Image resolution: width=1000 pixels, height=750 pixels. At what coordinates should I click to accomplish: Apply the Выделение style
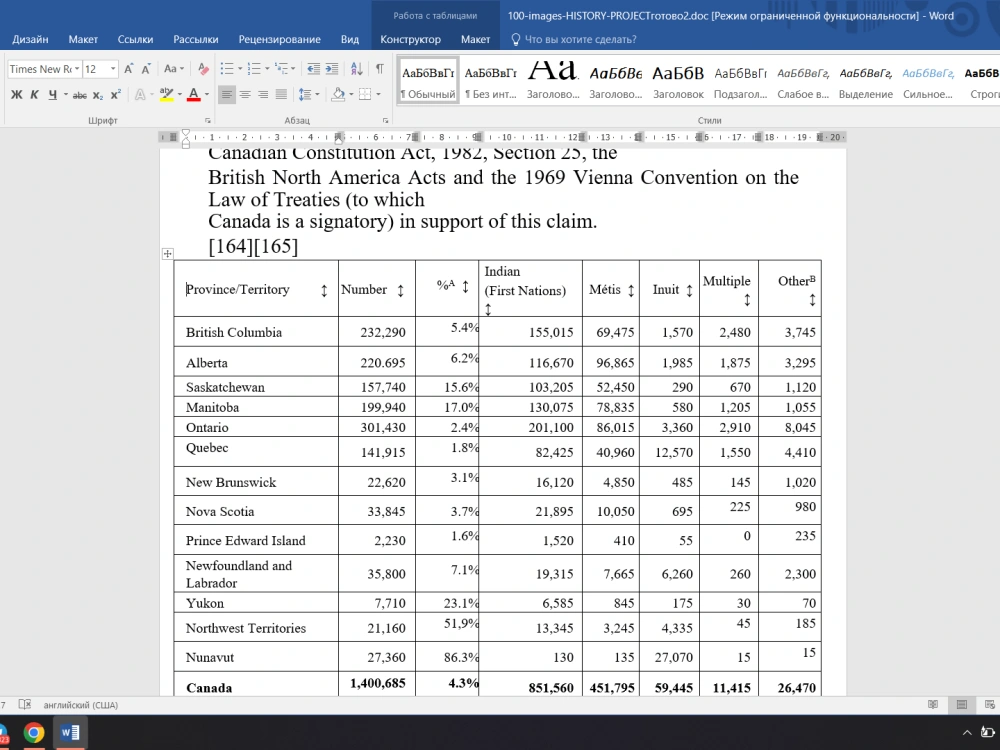point(865,81)
